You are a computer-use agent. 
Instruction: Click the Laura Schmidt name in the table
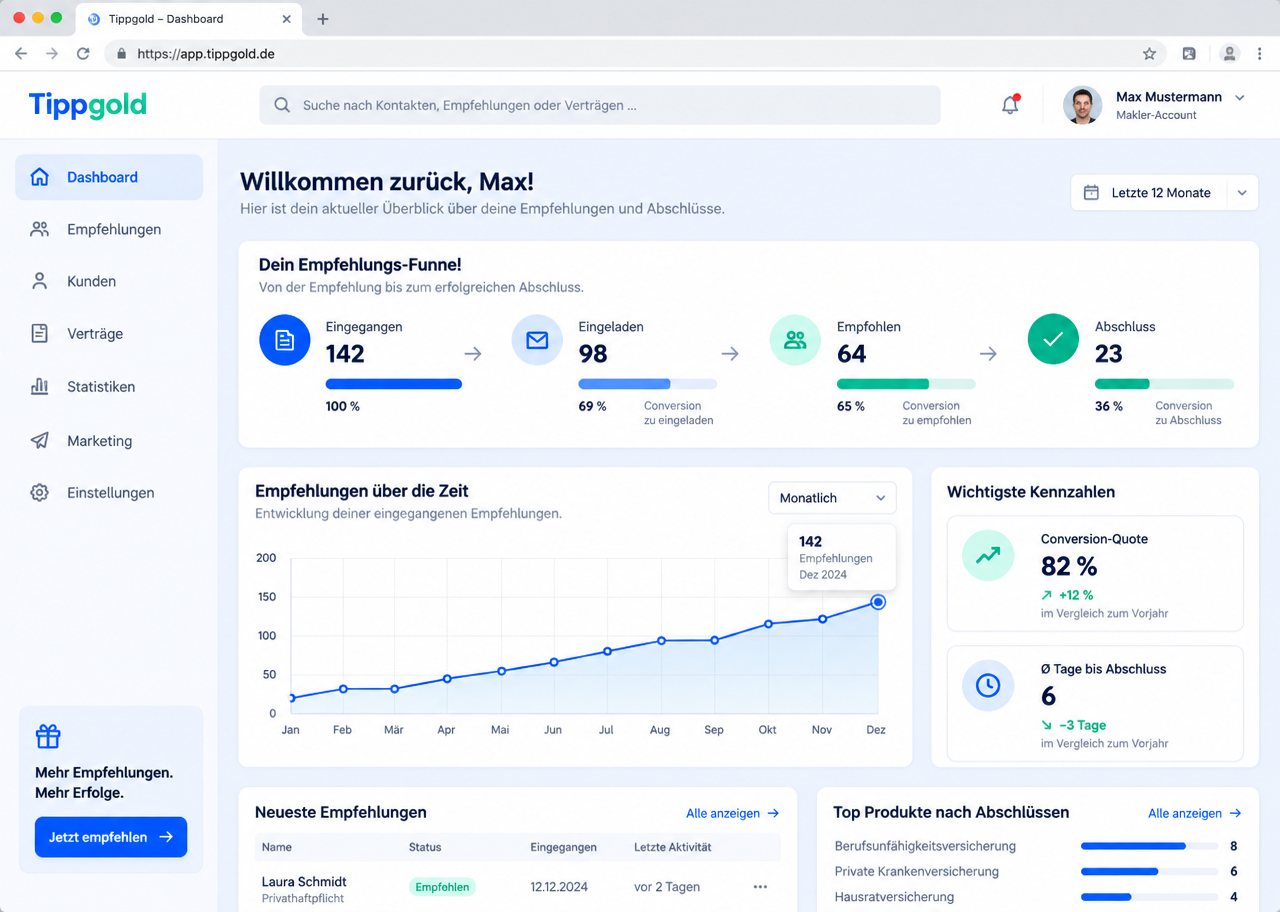[x=304, y=882]
